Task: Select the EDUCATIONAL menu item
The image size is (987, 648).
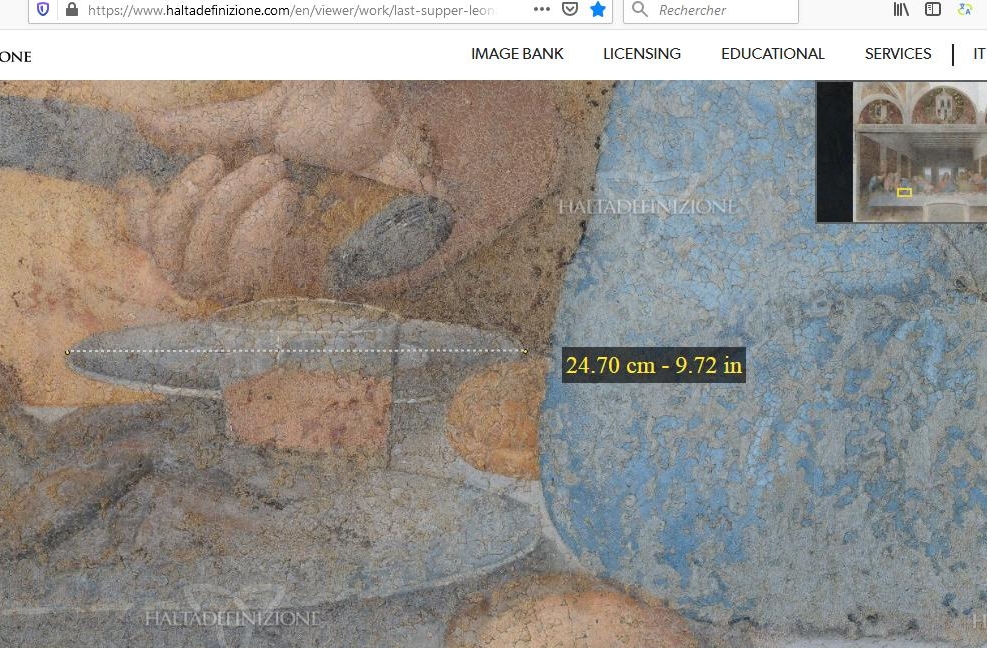Action: (x=773, y=54)
